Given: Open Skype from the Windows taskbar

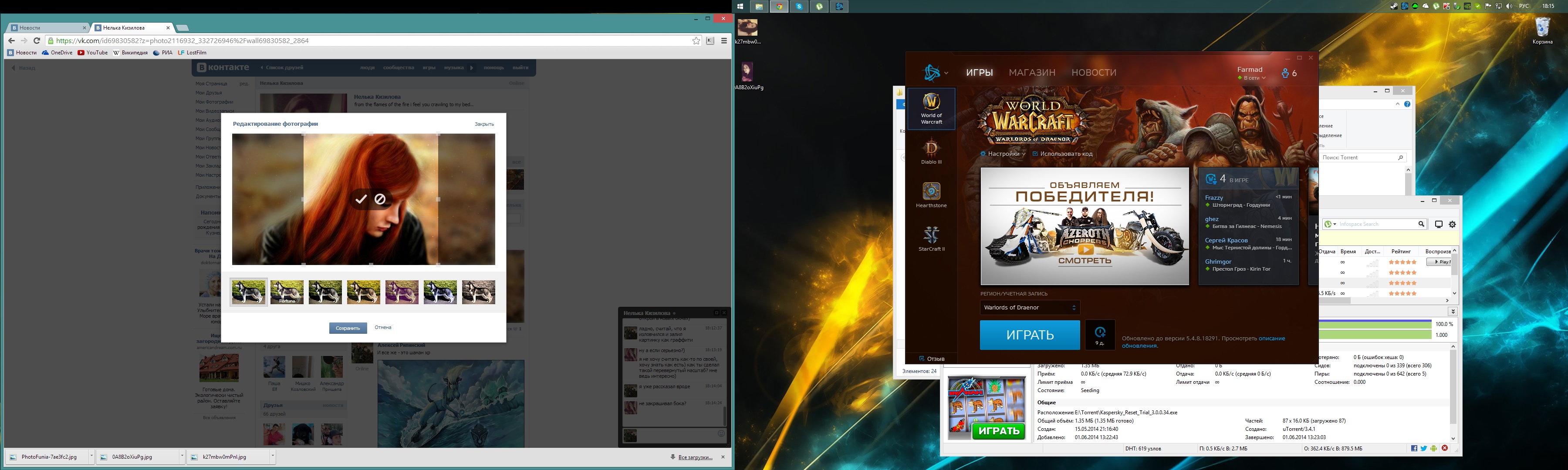Looking at the screenshot, I should pos(799,6).
